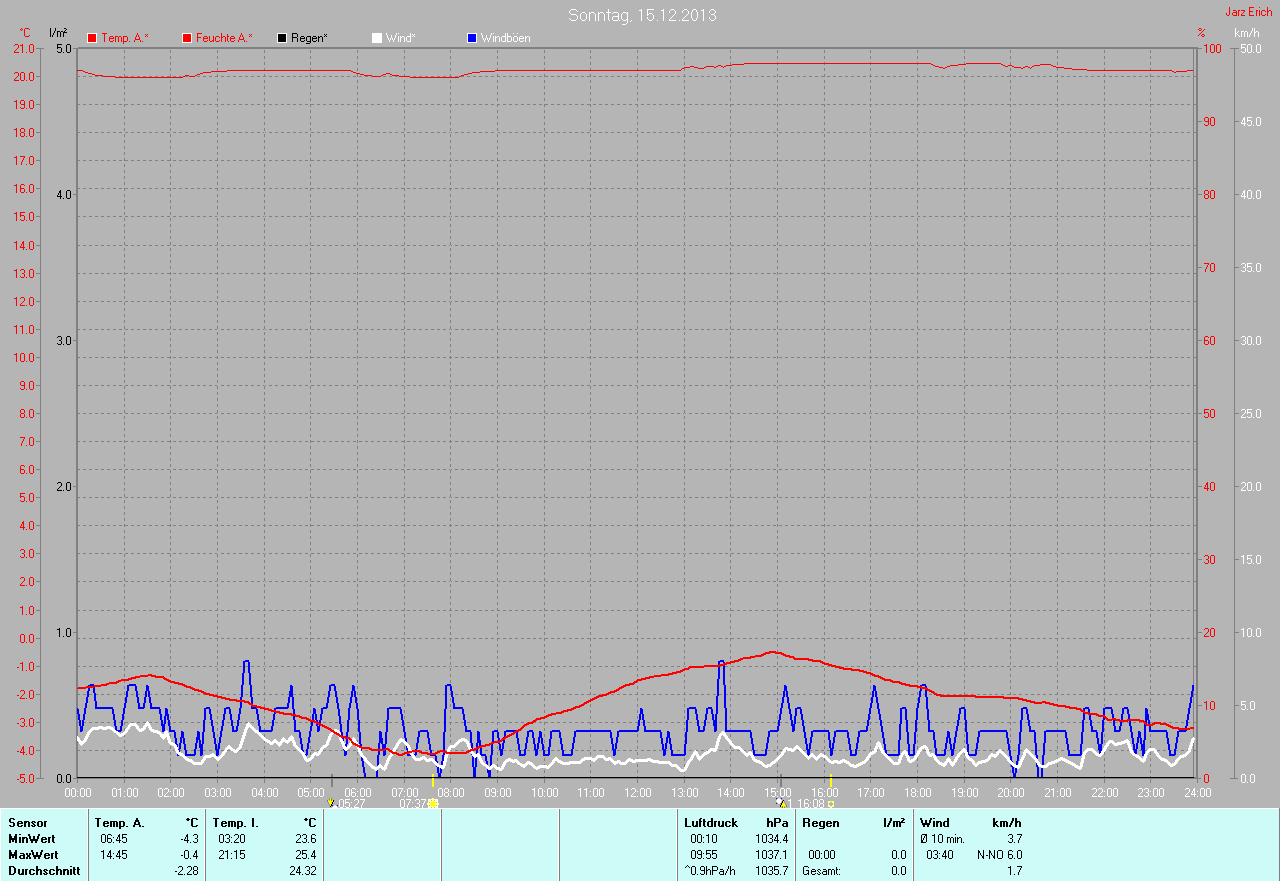1280x881 pixels.
Task: Click the '07:37' time label below axis
Action: click(413, 803)
